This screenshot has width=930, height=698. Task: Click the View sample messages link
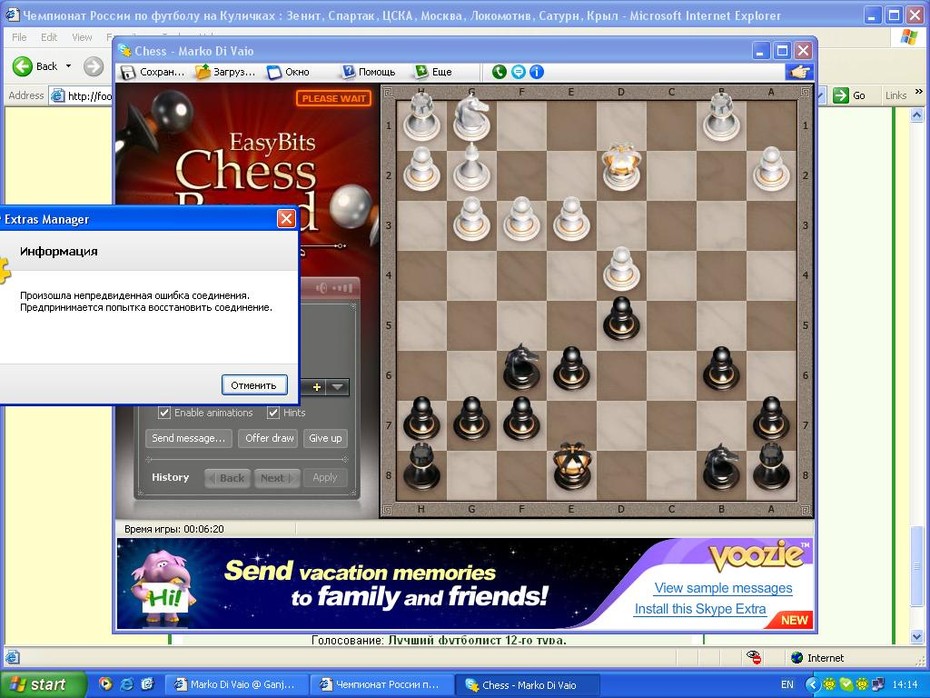(723, 588)
